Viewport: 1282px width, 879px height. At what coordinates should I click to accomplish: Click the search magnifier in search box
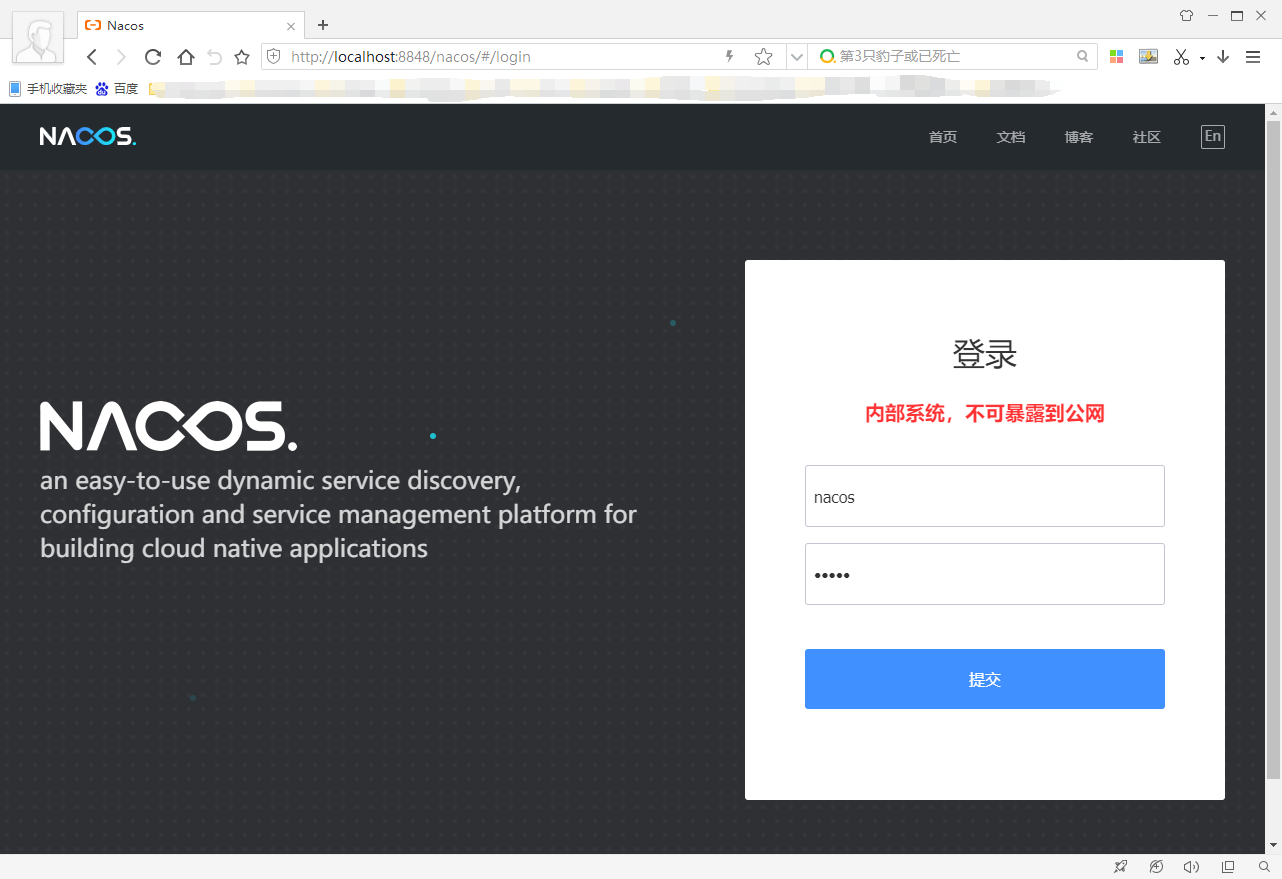[1082, 57]
